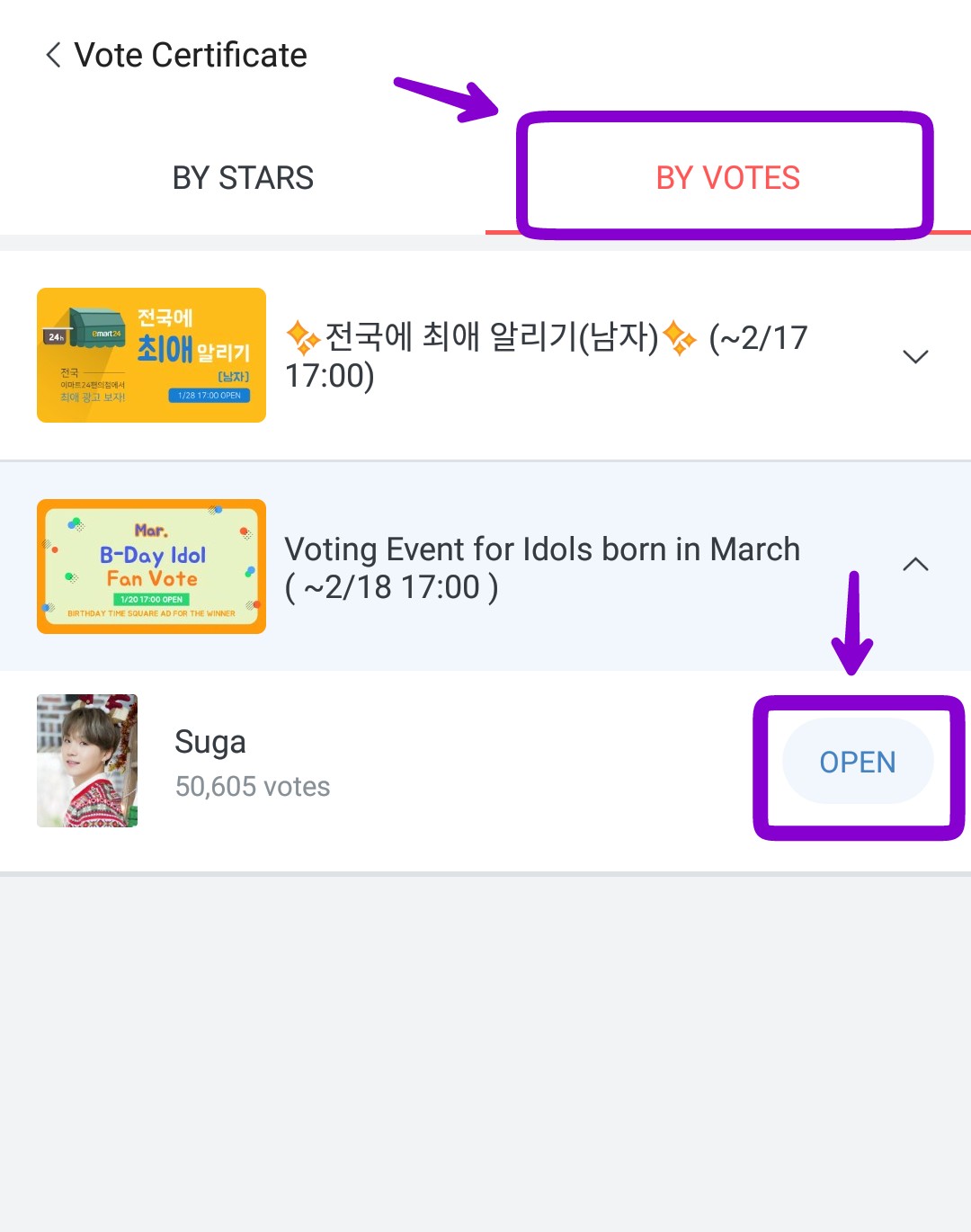This screenshot has height=1232, width=971.
Task: Tap the blue 1/28 17:00 OPEN badge
Action: 209,396
